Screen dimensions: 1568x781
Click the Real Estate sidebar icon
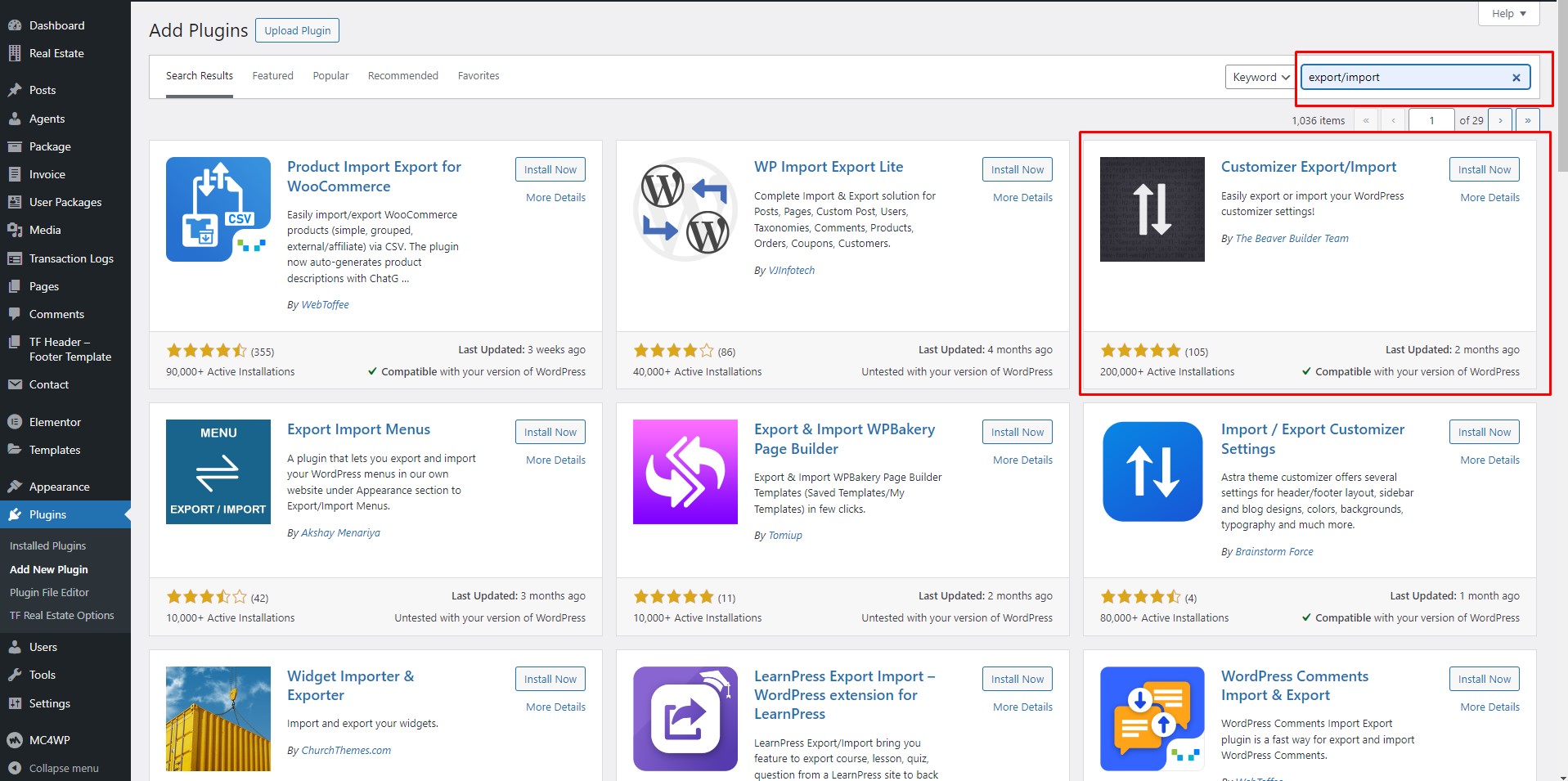[15, 53]
